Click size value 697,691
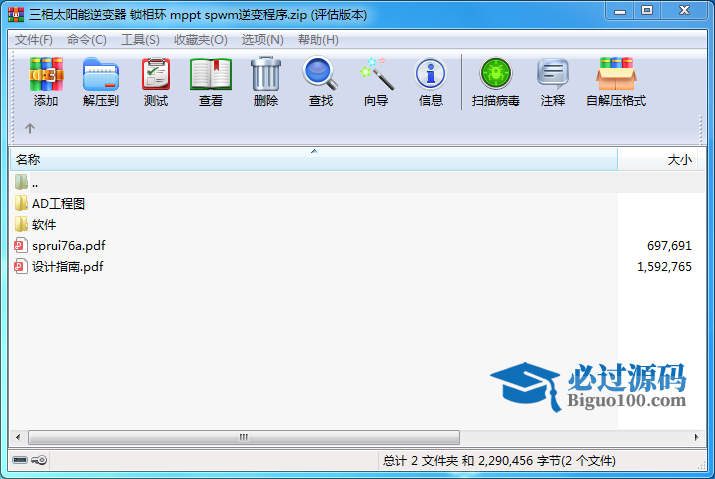Image resolution: width=715 pixels, height=479 pixels. (x=669, y=246)
